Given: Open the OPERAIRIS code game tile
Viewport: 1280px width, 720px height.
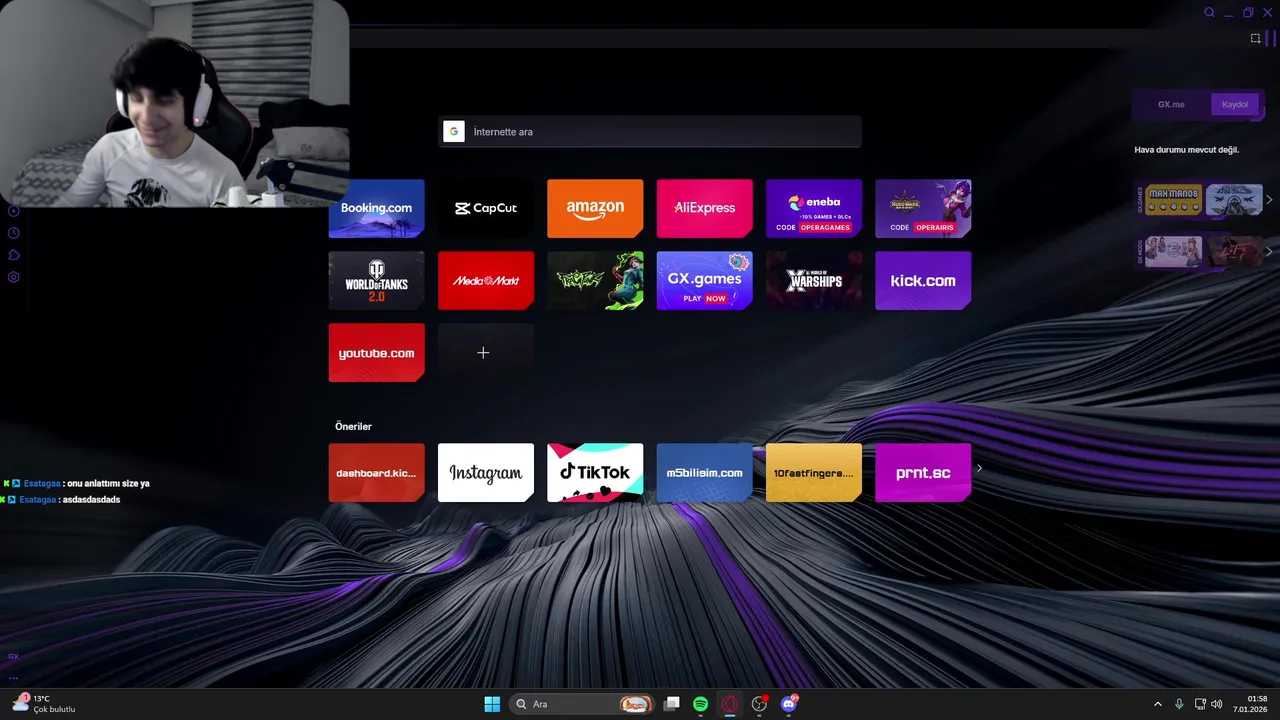Looking at the screenshot, I should click(x=923, y=208).
